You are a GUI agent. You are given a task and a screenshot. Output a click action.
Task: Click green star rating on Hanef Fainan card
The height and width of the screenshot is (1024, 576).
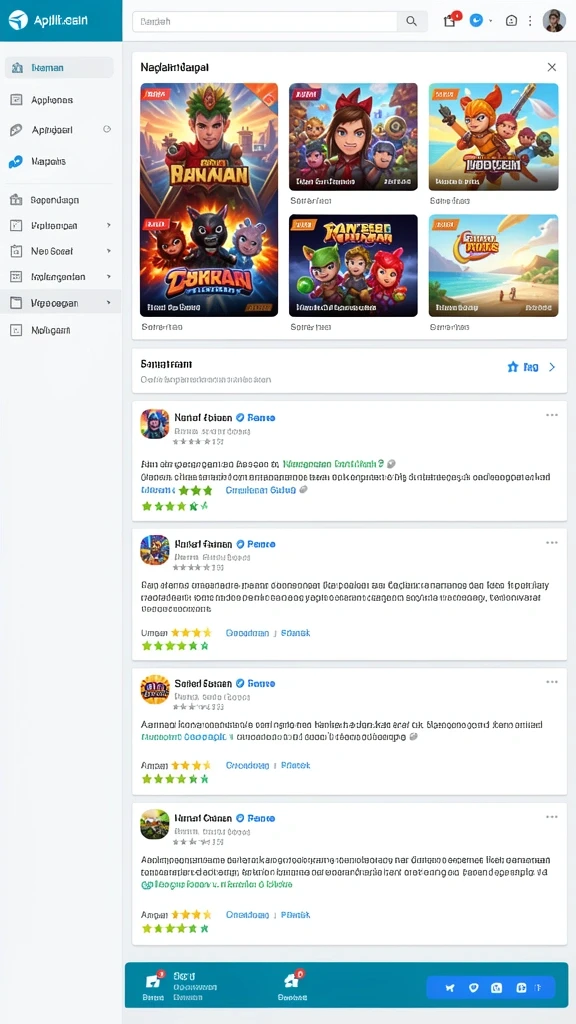[175, 646]
